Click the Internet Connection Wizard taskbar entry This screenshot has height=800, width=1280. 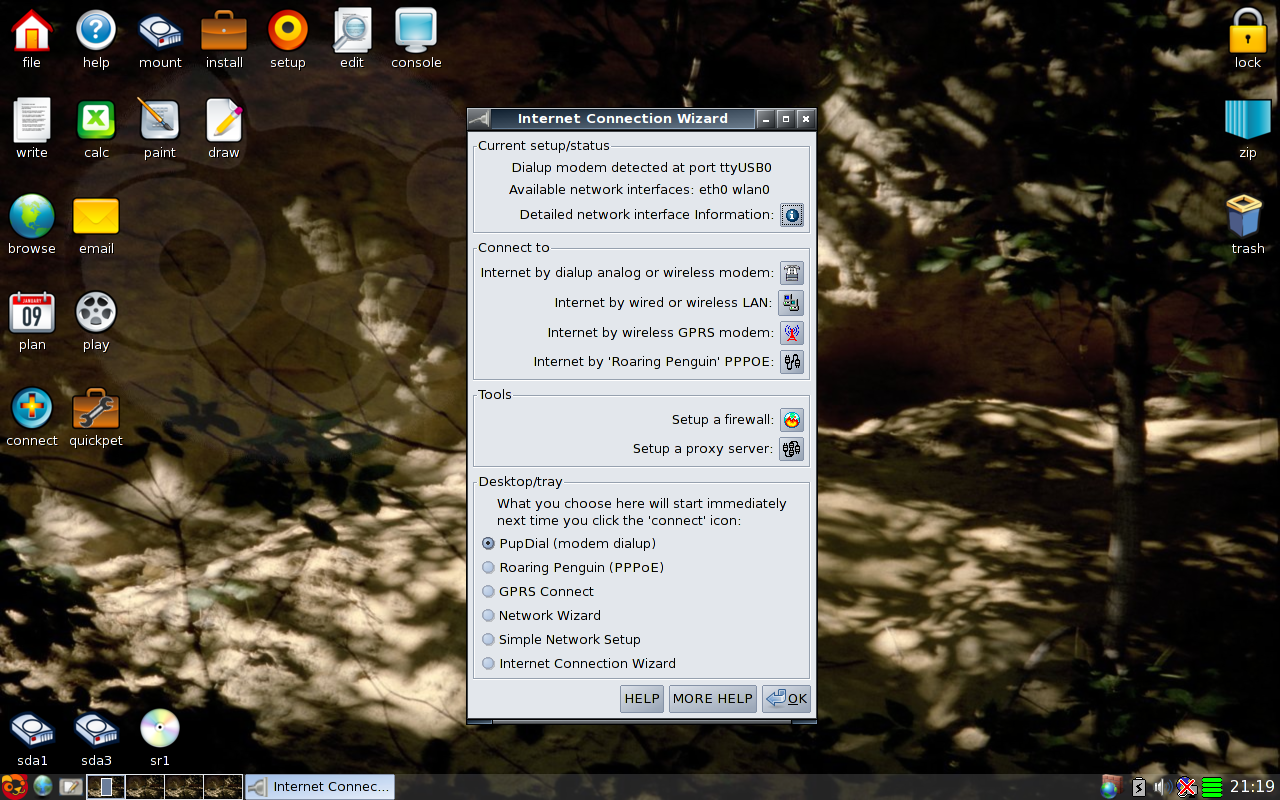pos(320,787)
